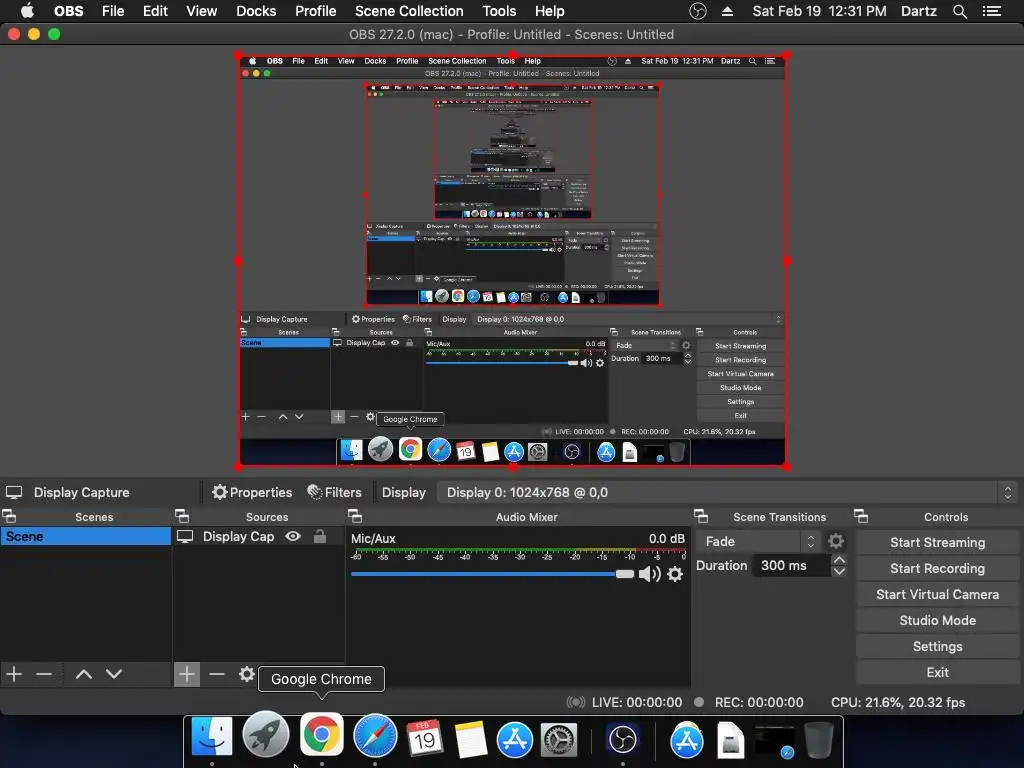Remove selected scene with minus icon
Screen dimensions: 1024x768
tap(44, 674)
